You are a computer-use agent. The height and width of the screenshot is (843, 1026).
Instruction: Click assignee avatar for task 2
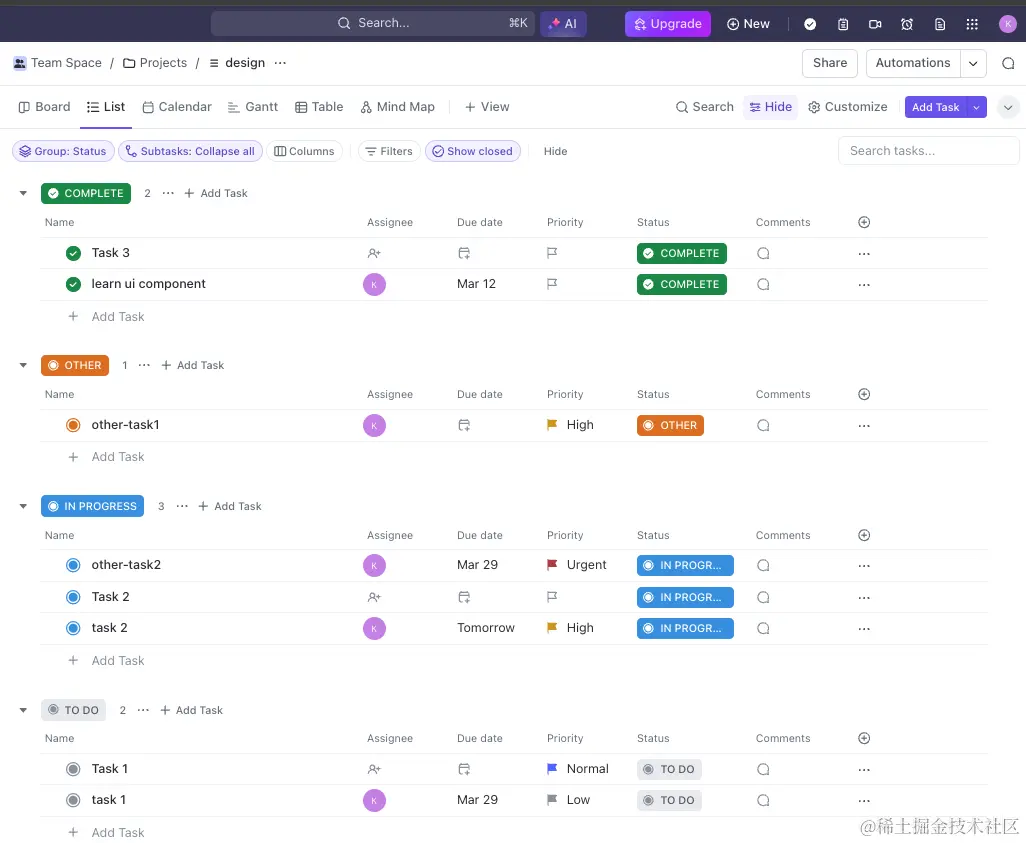pyautogui.click(x=374, y=628)
